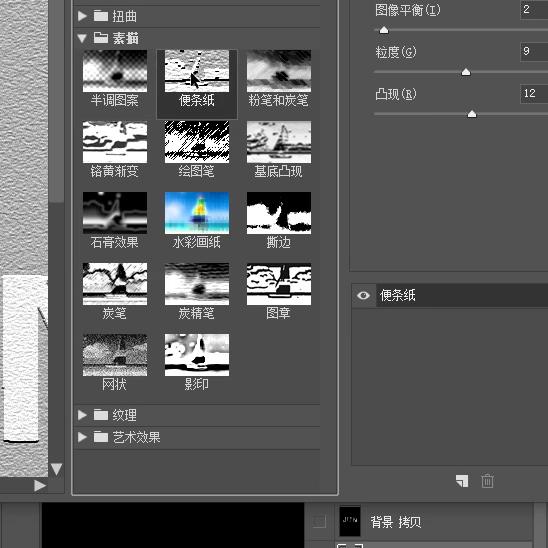Click preview scroll right arrow
The height and width of the screenshot is (548, 548).
tap(40, 485)
